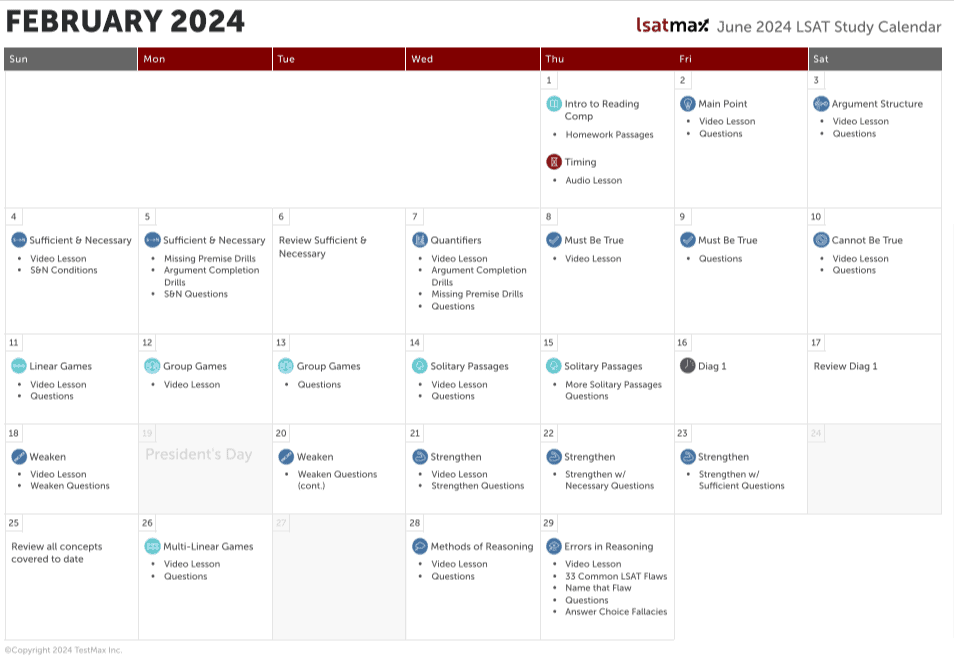Select the Argument Structure icon on February 3
This screenshot has height=669, width=954.
pyautogui.click(x=820, y=103)
